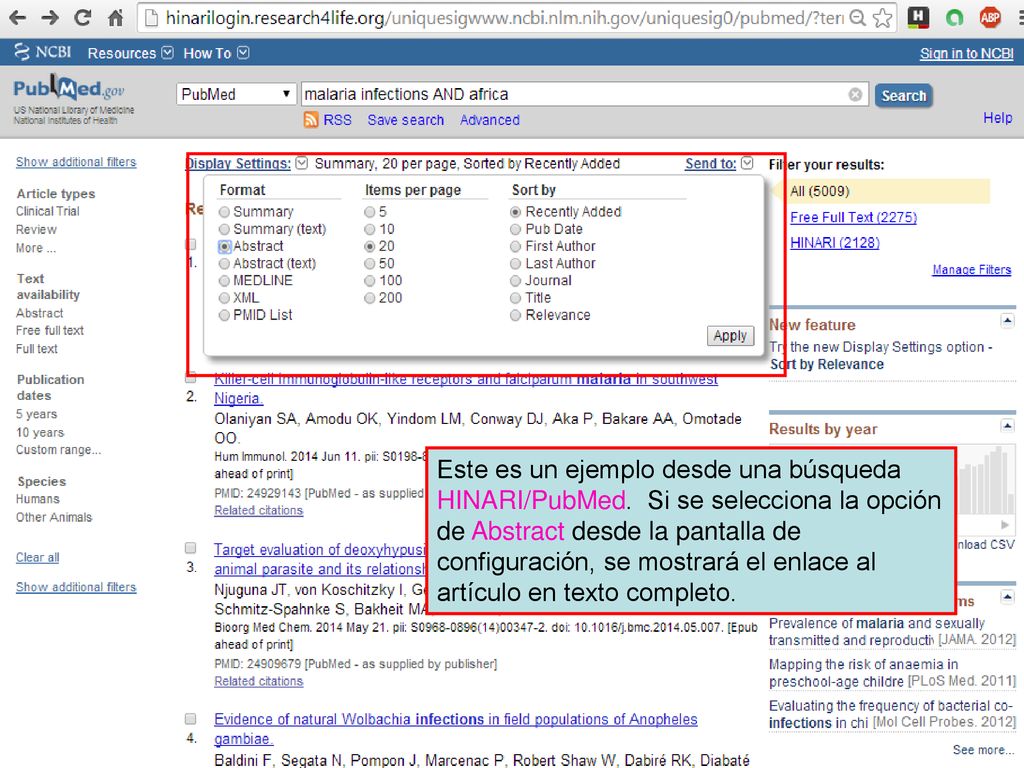This screenshot has width=1024, height=768.
Task: Click the top Show additional filters link
Action: [x=76, y=162]
